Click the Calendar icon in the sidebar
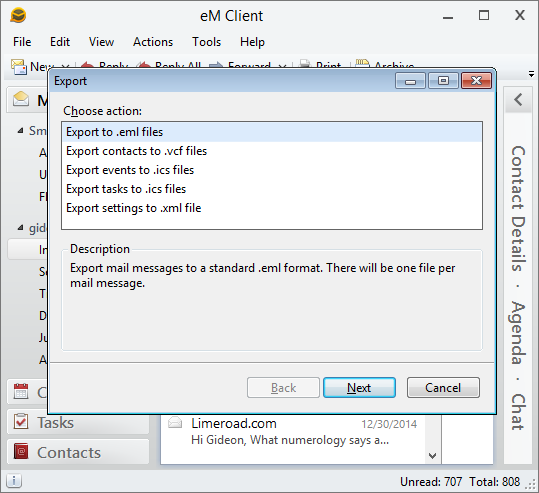This screenshot has width=539, height=493. (21, 391)
